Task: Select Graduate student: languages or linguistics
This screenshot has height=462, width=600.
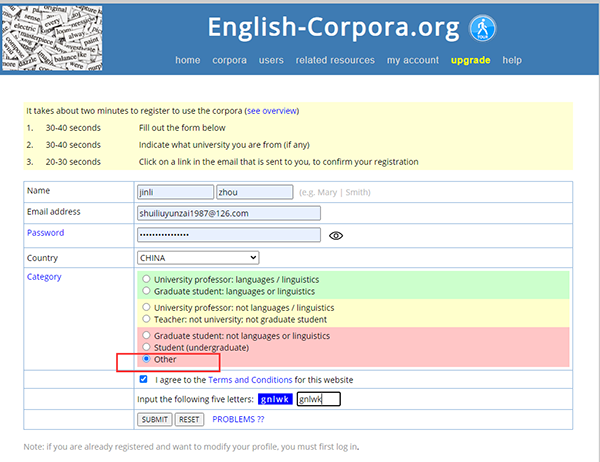Action: pos(148,290)
